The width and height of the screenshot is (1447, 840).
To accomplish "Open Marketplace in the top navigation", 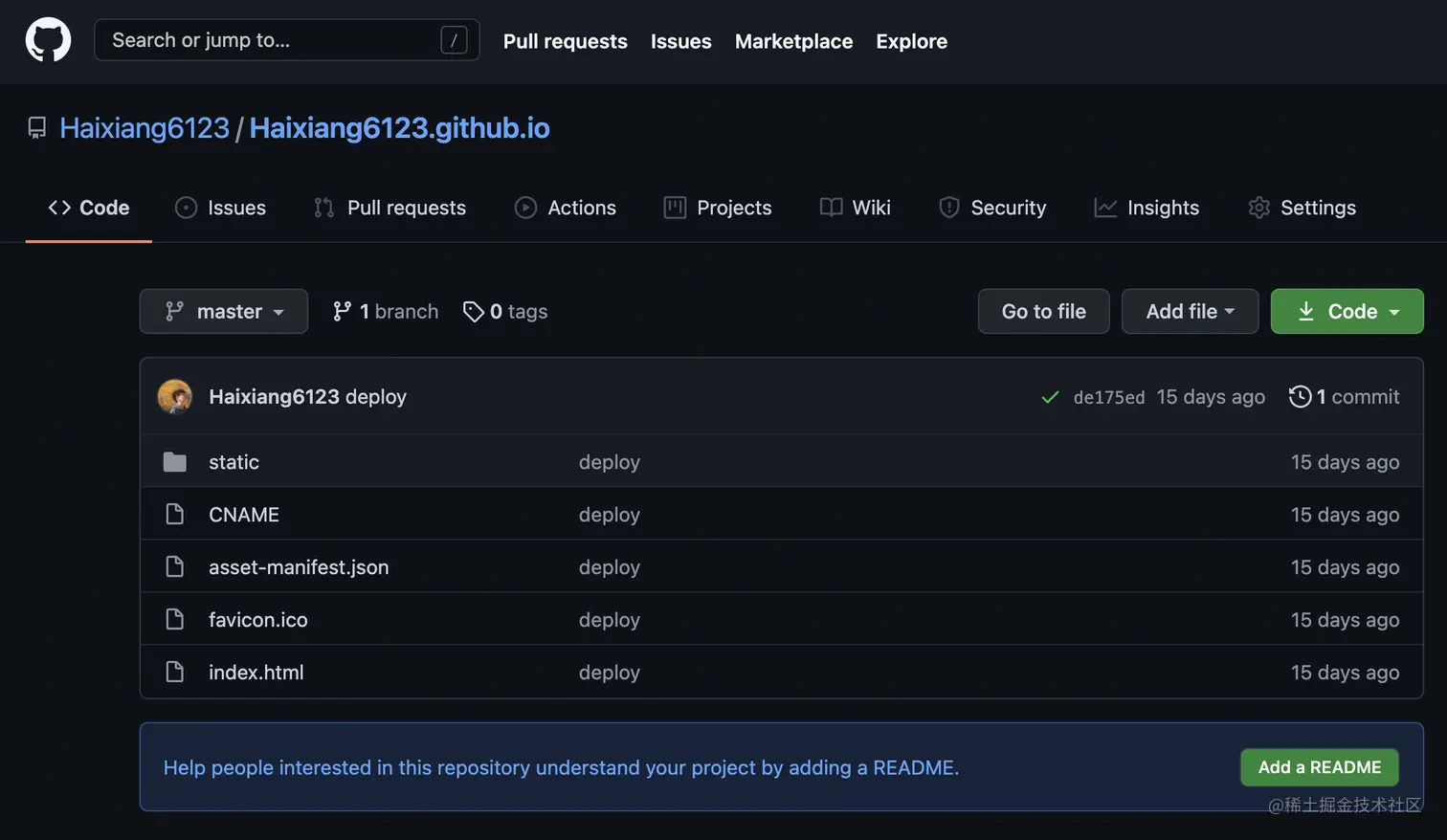I will [793, 41].
